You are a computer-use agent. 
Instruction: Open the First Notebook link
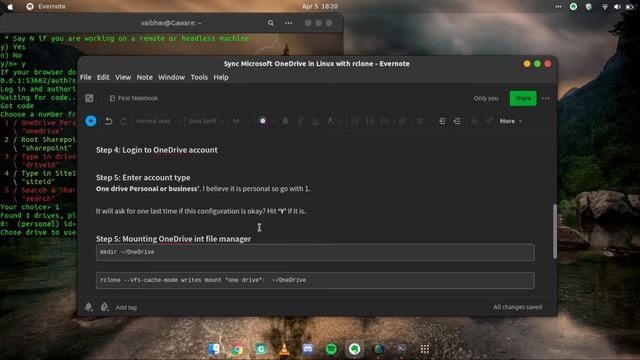(133, 98)
